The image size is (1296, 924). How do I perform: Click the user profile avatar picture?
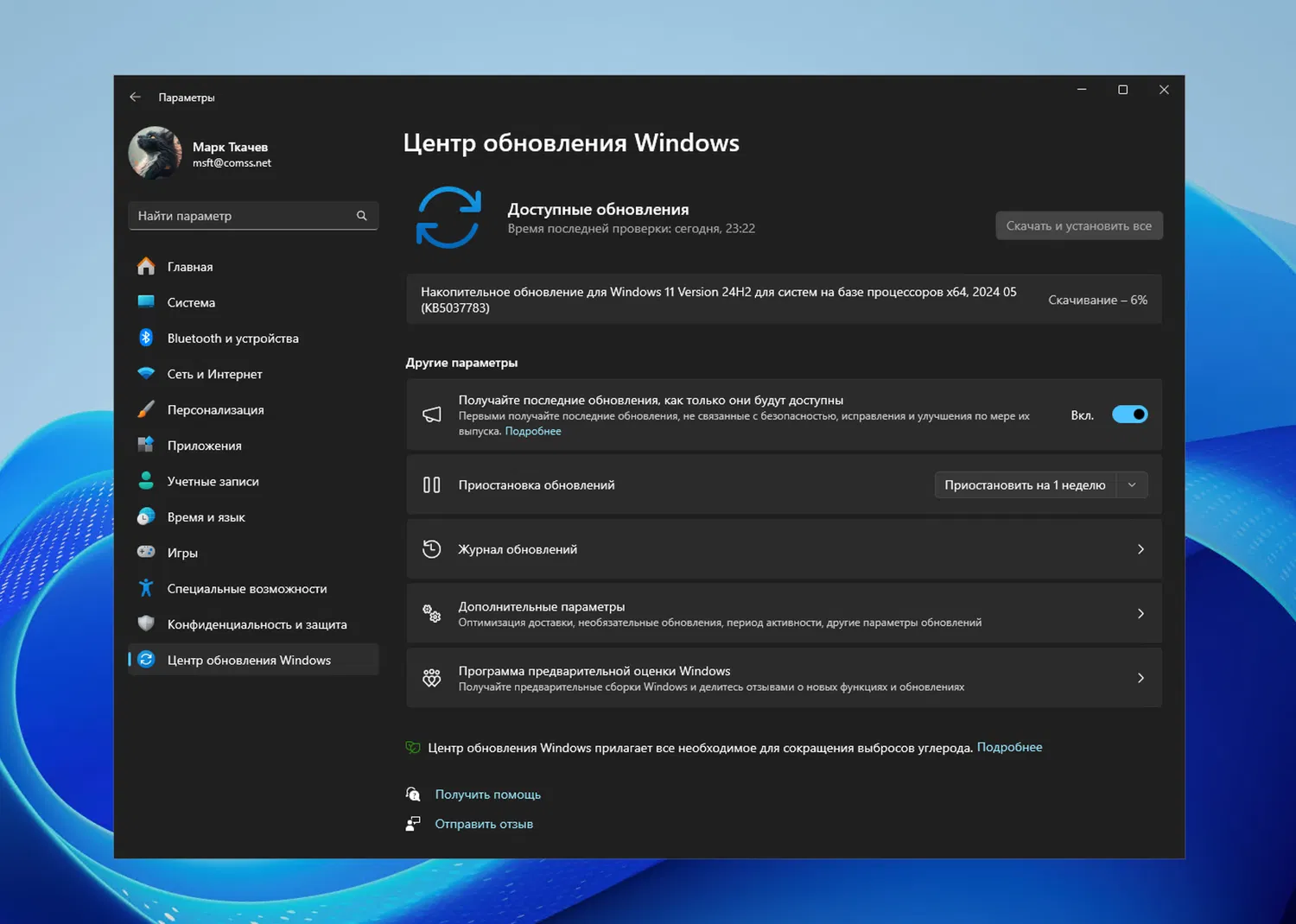click(155, 153)
